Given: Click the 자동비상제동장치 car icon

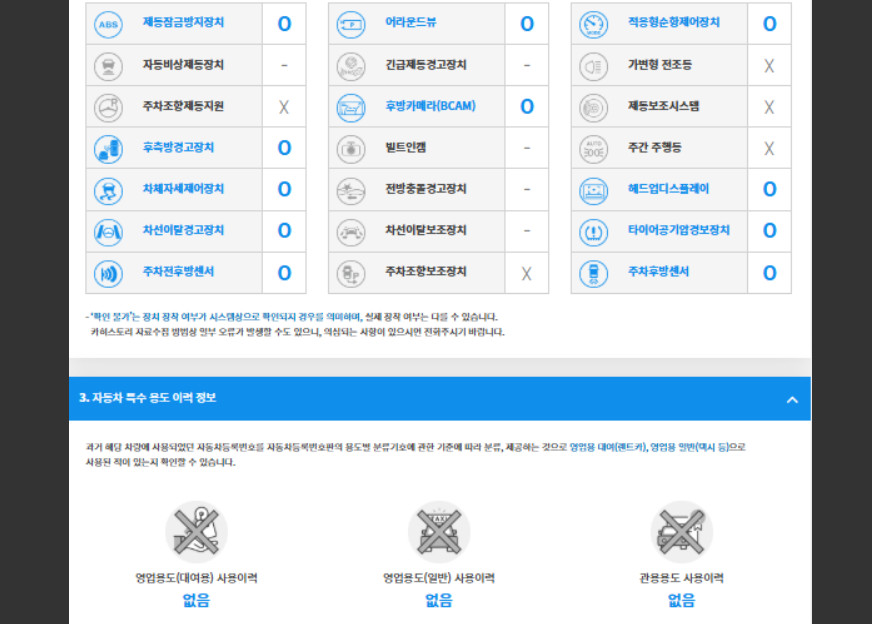Looking at the screenshot, I should tap(108, 66).
